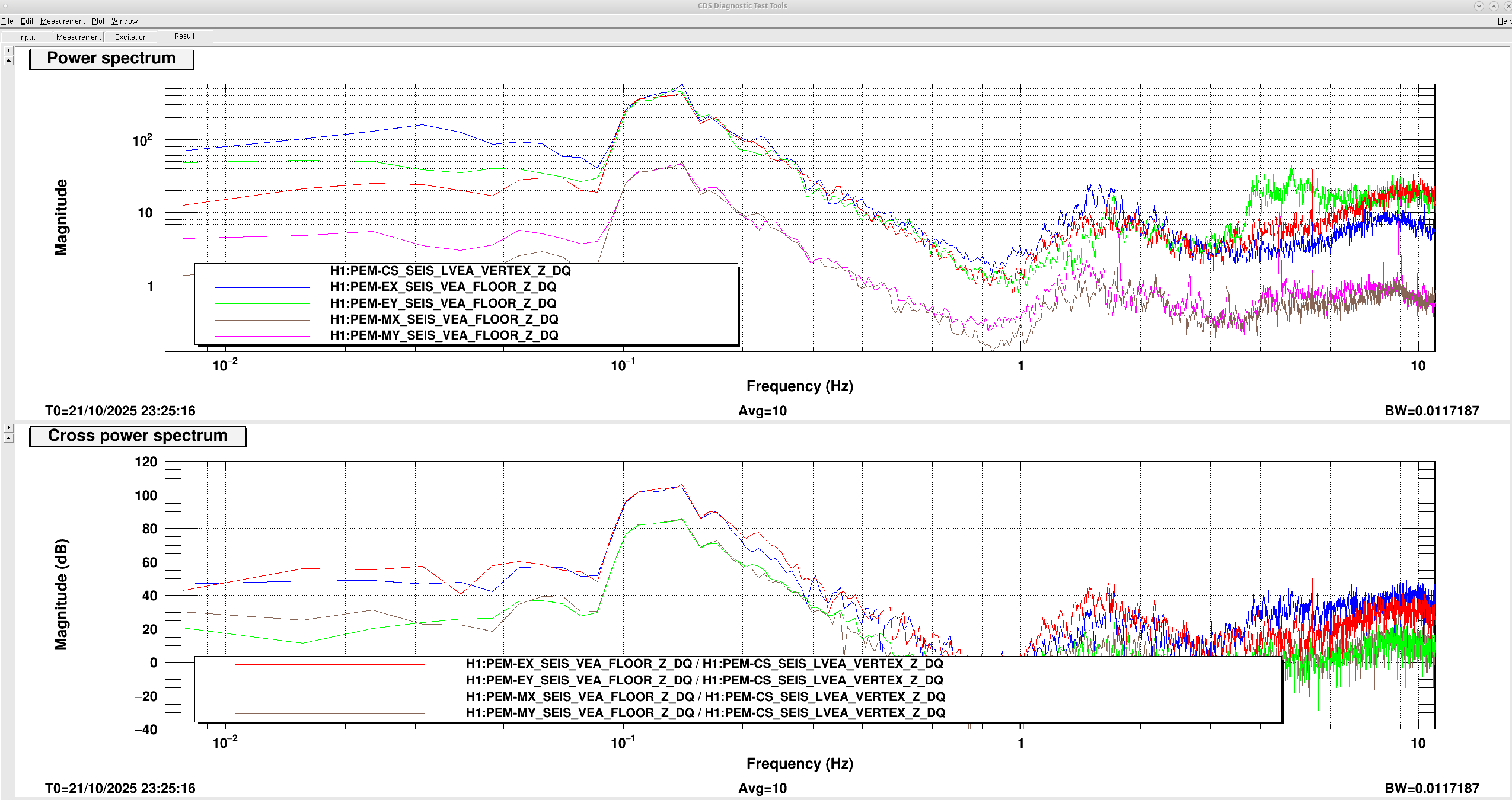
Task: Select the Result tab
Action: 184,36
